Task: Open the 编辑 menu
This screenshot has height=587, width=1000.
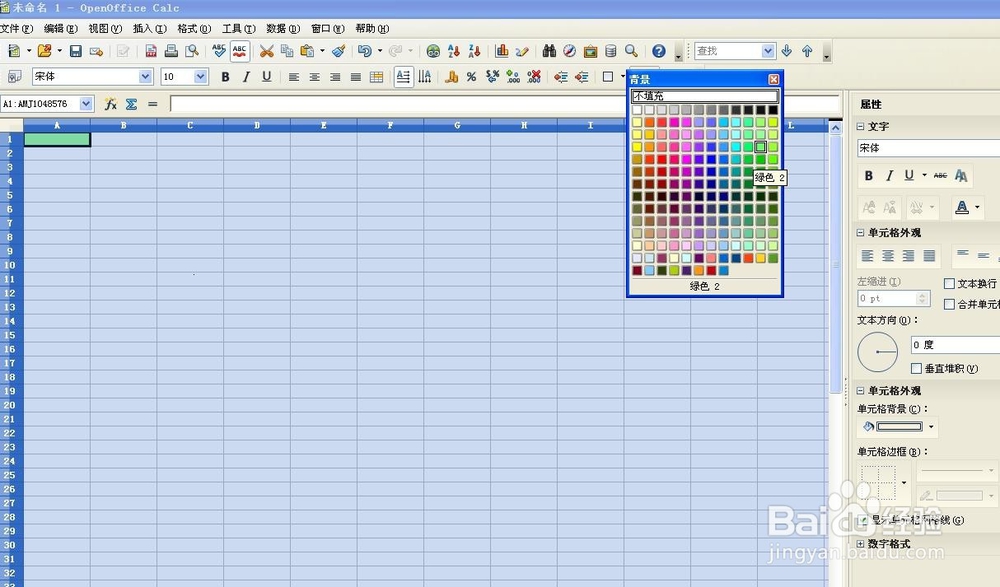Action: click(61, 29)
